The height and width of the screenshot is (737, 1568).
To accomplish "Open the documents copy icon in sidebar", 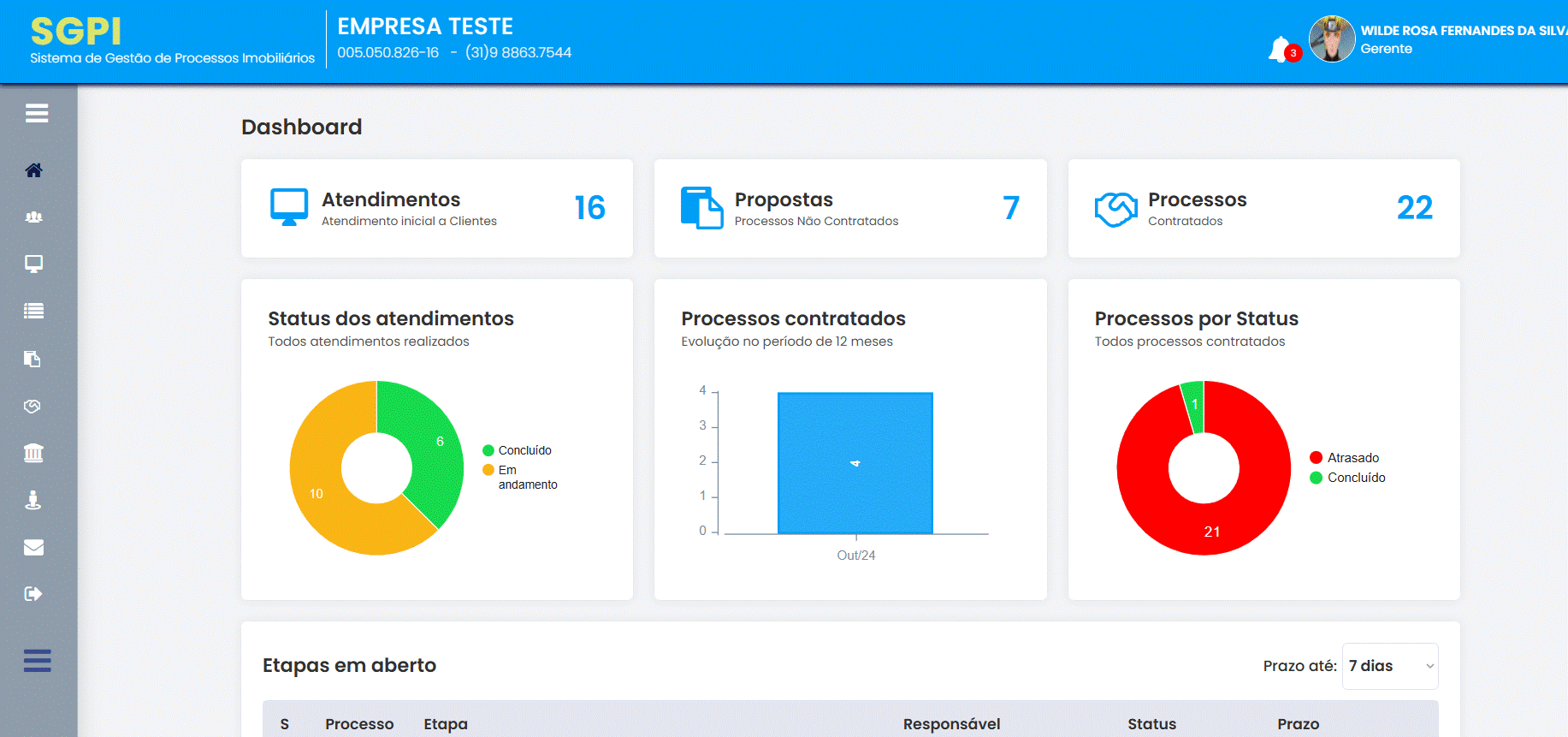I will [x=33, y=359].
